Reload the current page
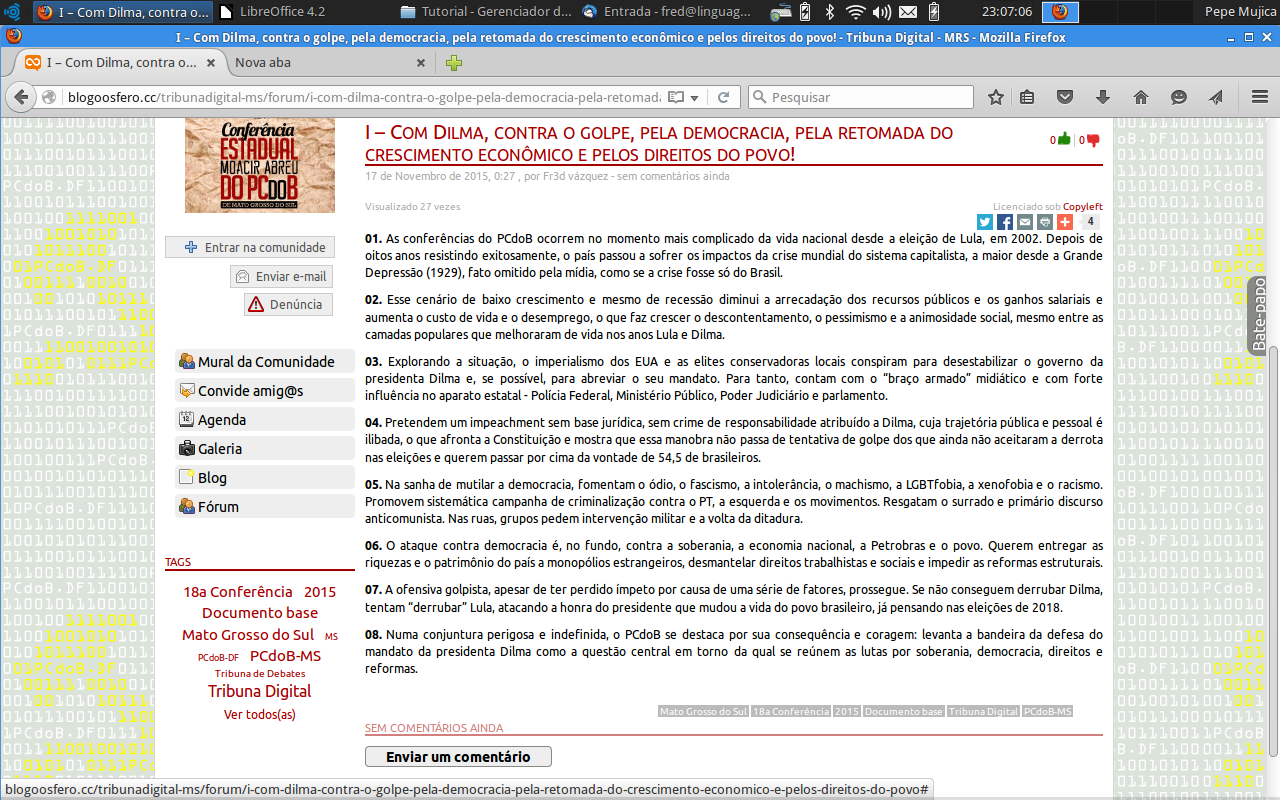This screenshot has height=800, width=1280. pos(723,97)
